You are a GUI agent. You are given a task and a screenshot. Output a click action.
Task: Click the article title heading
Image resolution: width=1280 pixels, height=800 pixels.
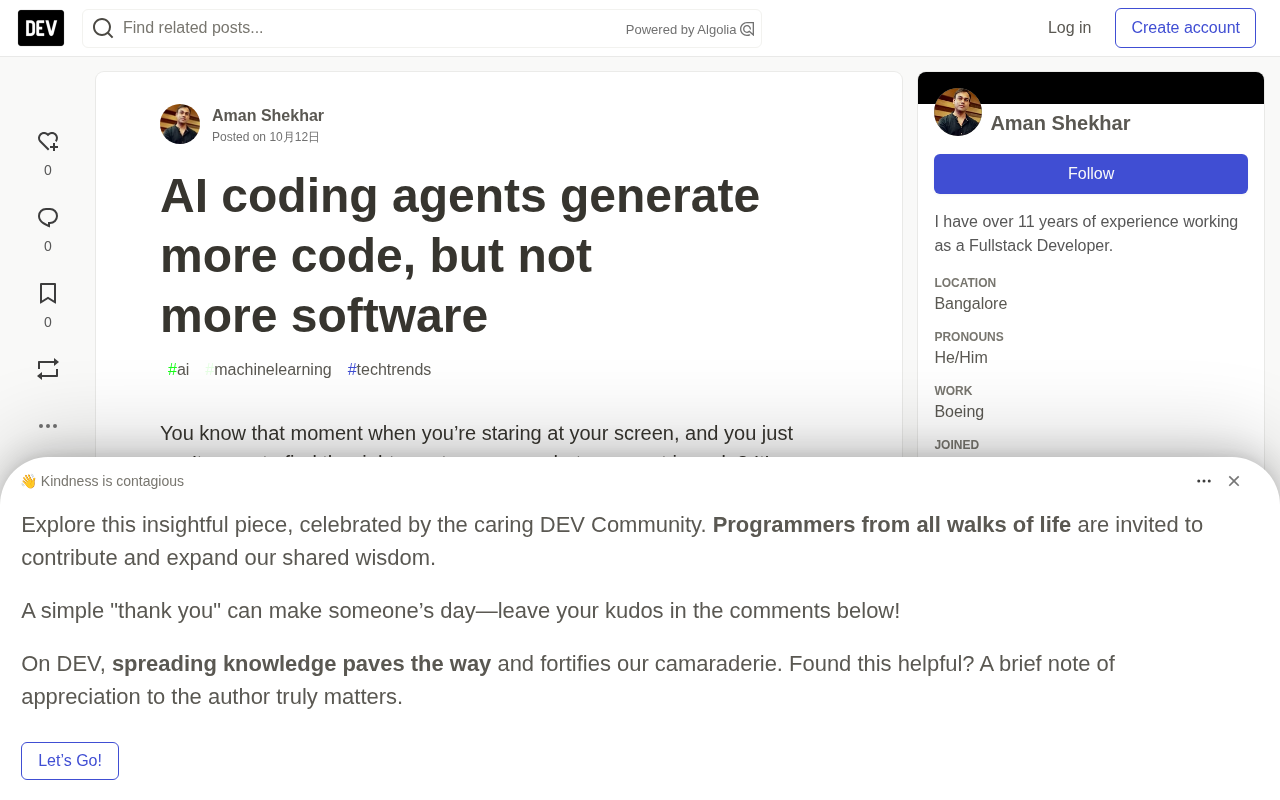pos(460,256)
